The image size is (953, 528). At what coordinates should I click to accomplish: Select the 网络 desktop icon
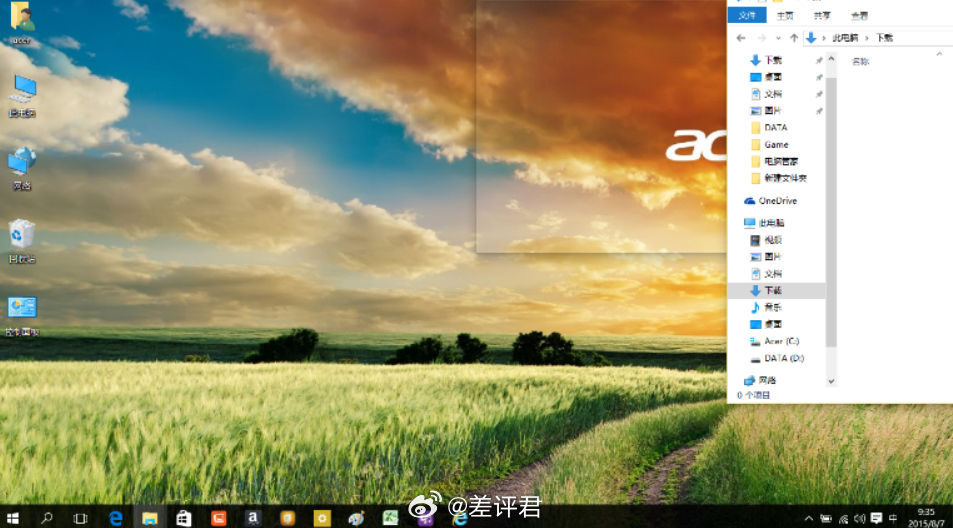click(x=22, y=168)
